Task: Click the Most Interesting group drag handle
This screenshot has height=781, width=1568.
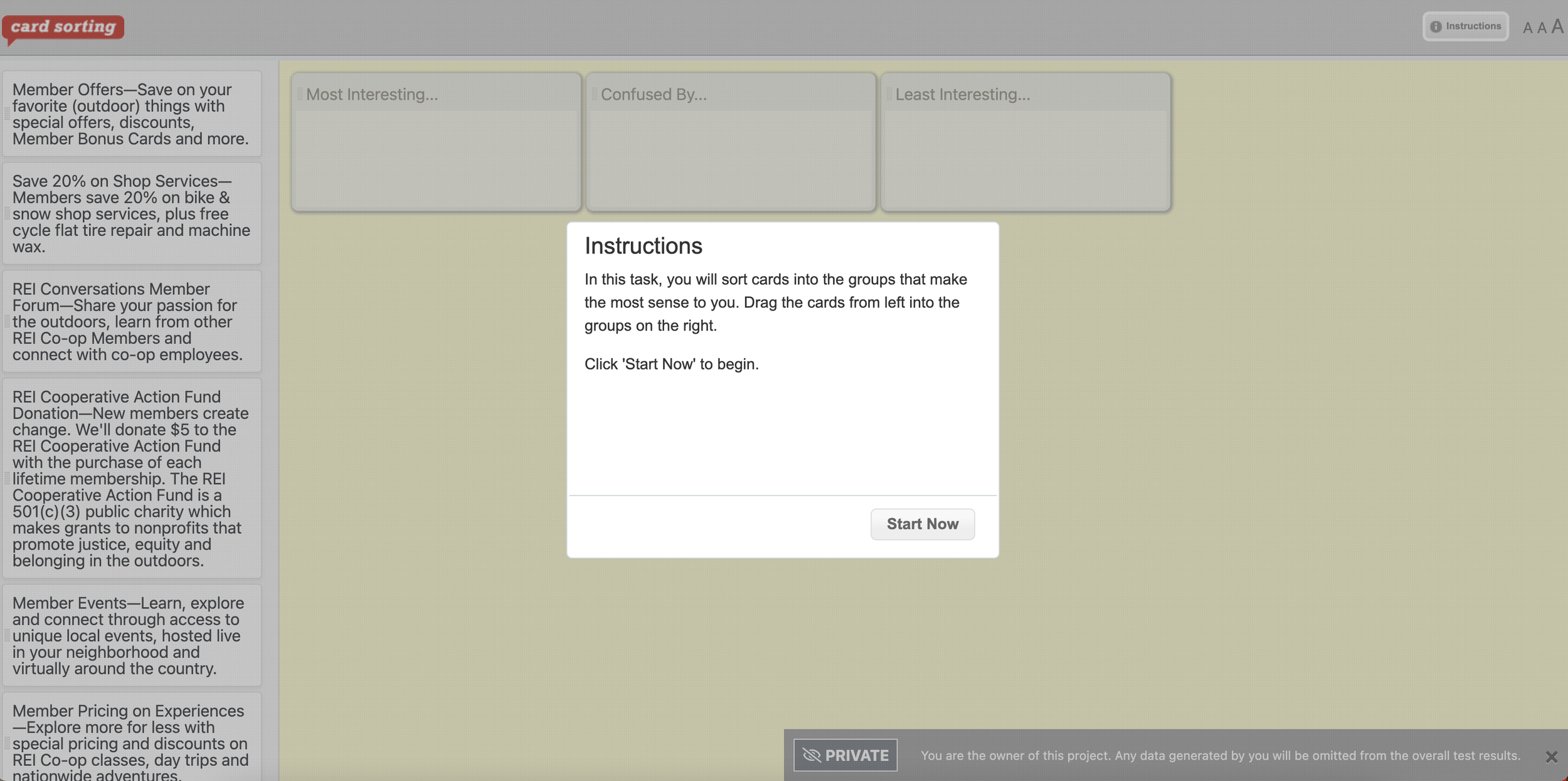Action: coord(300,94)
